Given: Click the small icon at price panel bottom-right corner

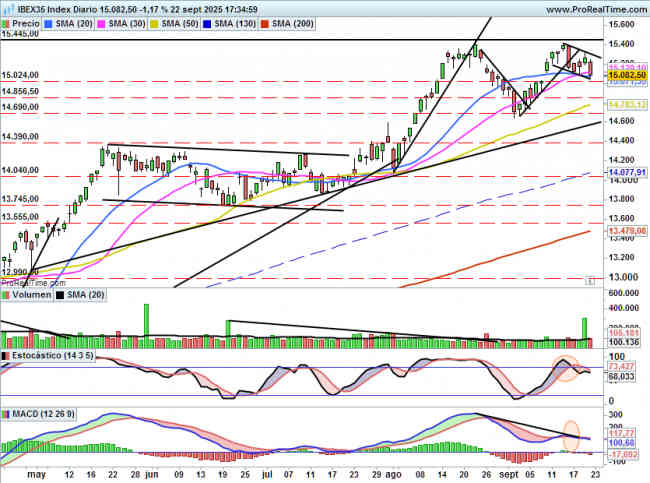Looking at the screenshot, I should tap(590, 282).
